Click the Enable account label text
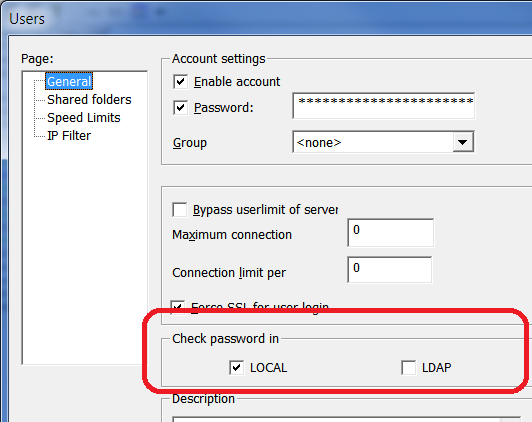 [237, 82]
